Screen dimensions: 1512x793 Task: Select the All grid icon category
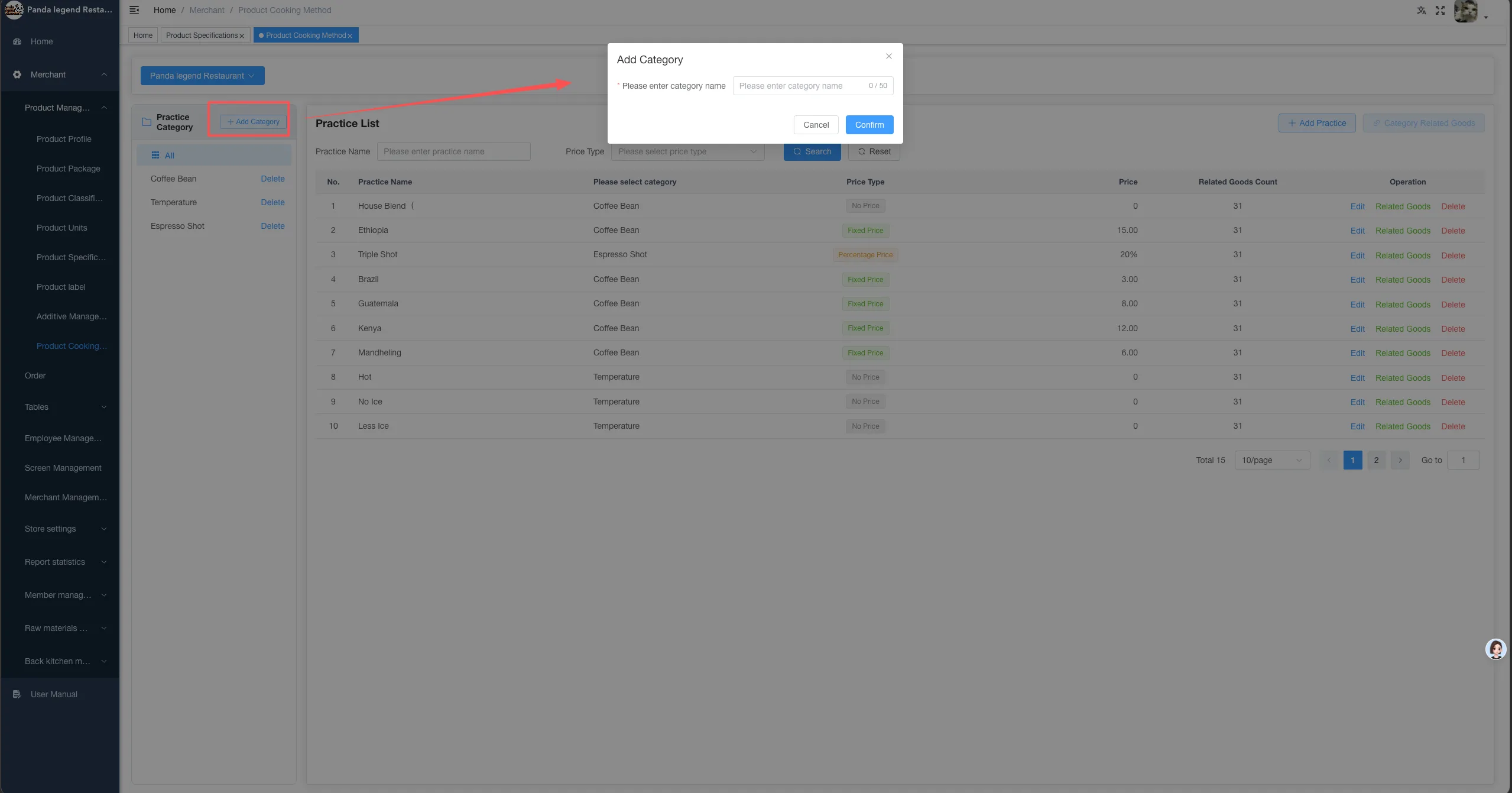pyautogui.click(x=155, y=155)
